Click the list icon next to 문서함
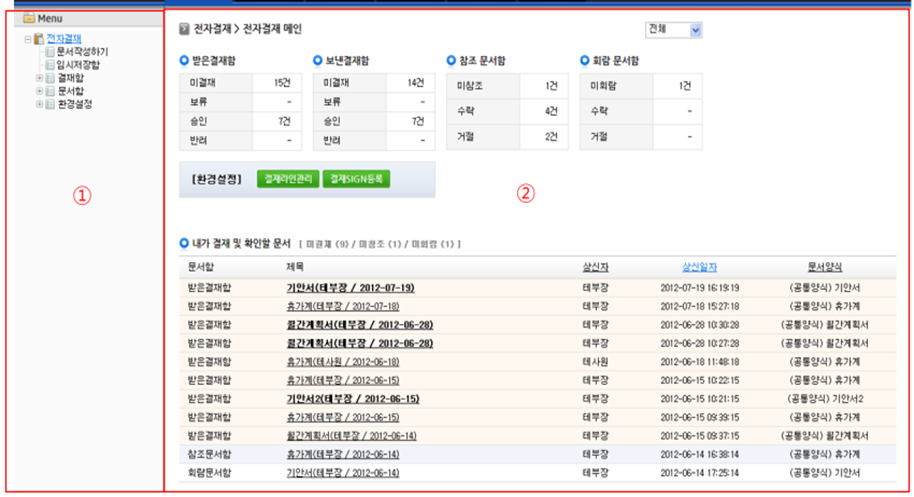 [50, 91]
